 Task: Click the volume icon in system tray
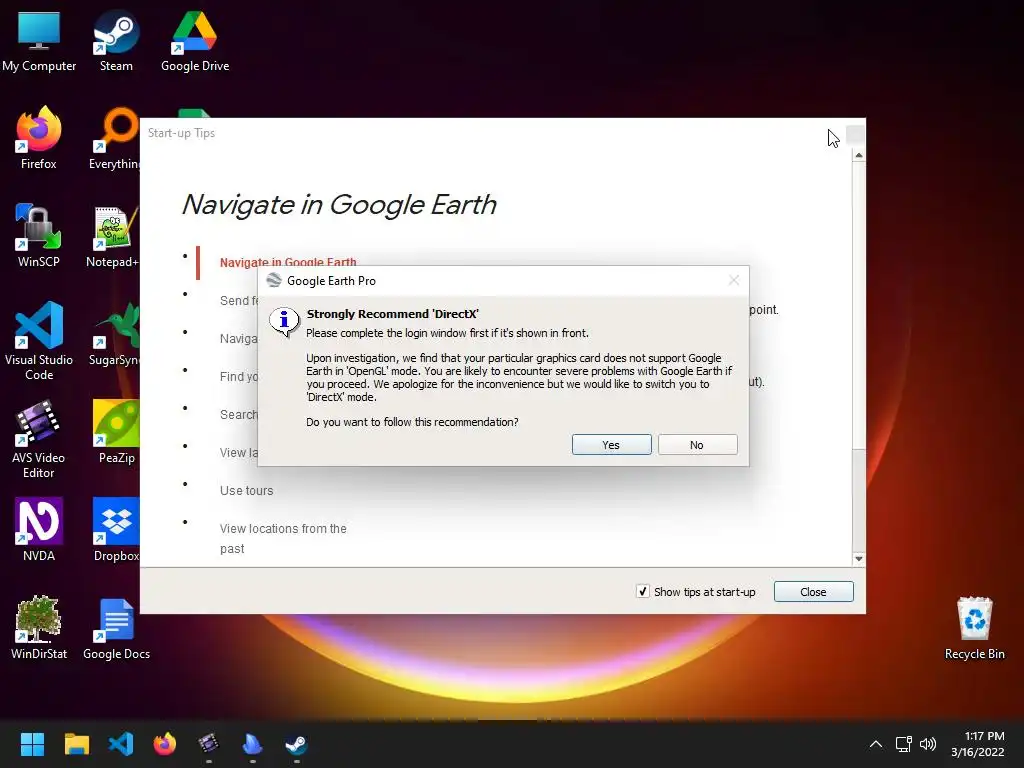(927, 744)
